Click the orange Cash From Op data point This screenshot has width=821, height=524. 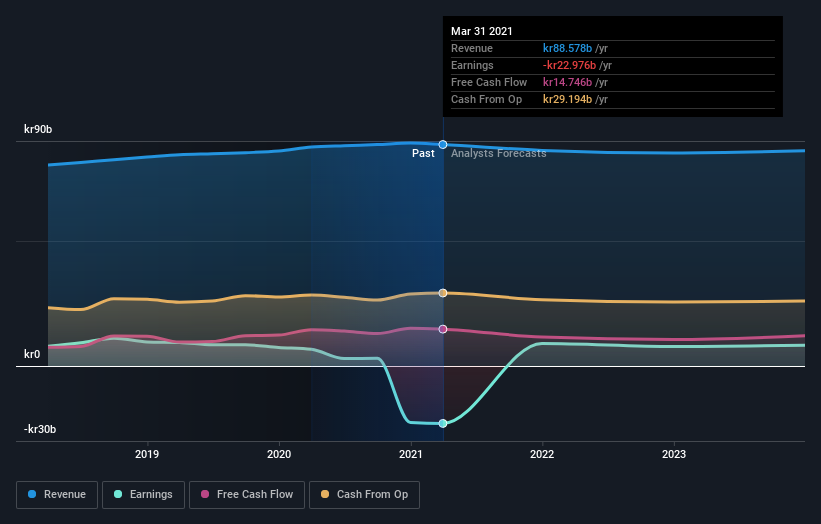point(443,293)
